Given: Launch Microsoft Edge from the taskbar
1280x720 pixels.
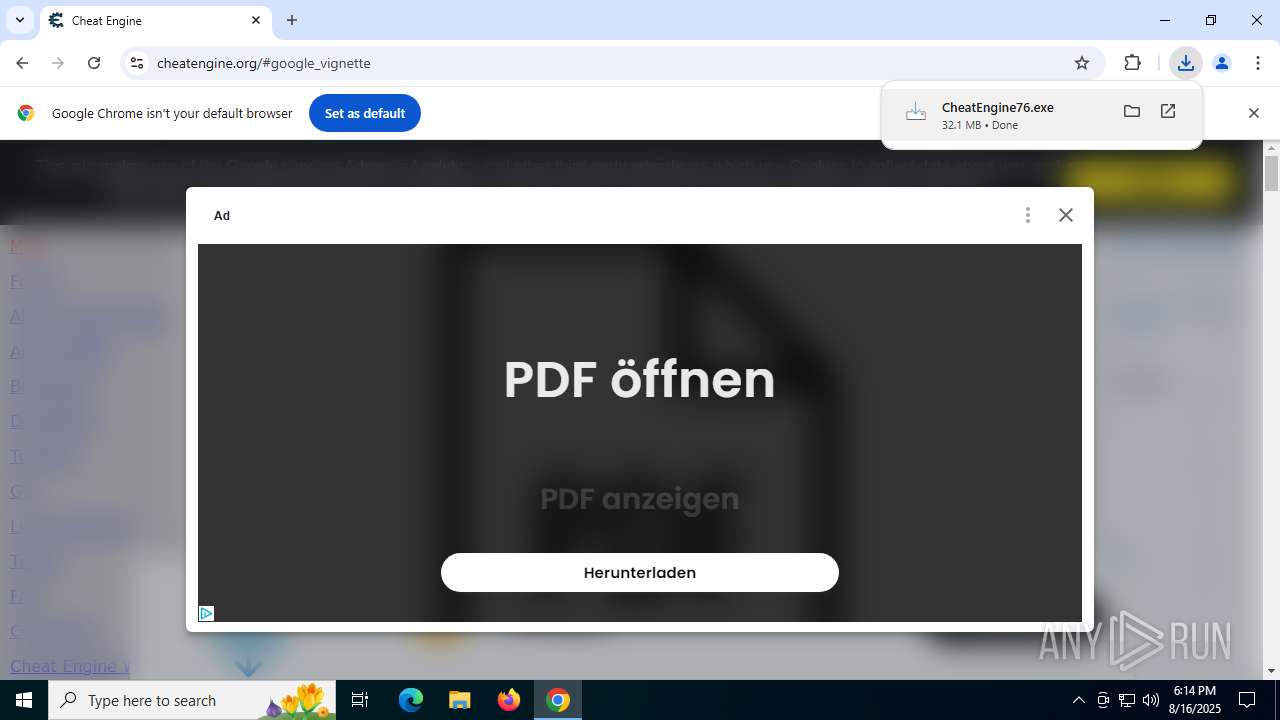Looking at the screenshot, I should click(411, 700).
